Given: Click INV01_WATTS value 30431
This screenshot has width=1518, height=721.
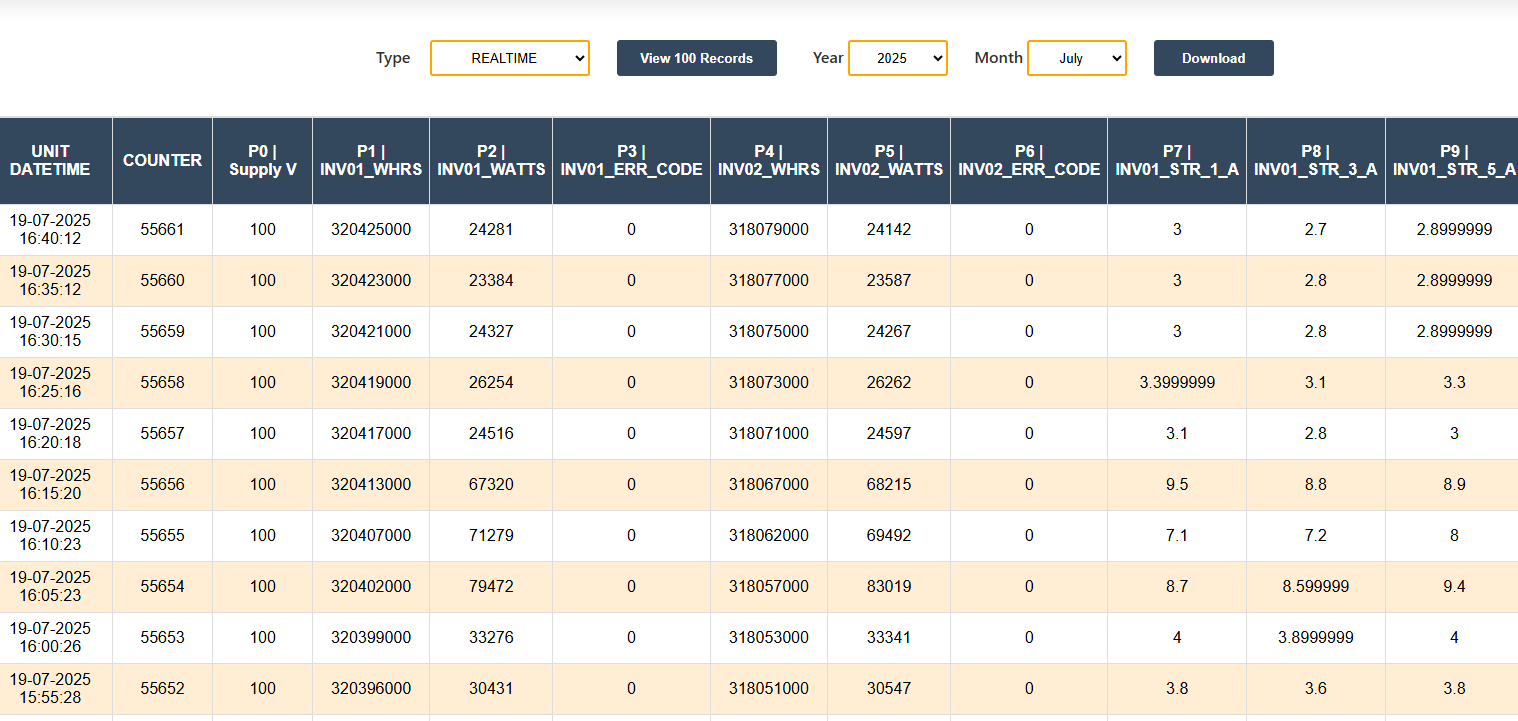Looking at the screenshot, I should [x=491, y=689].
